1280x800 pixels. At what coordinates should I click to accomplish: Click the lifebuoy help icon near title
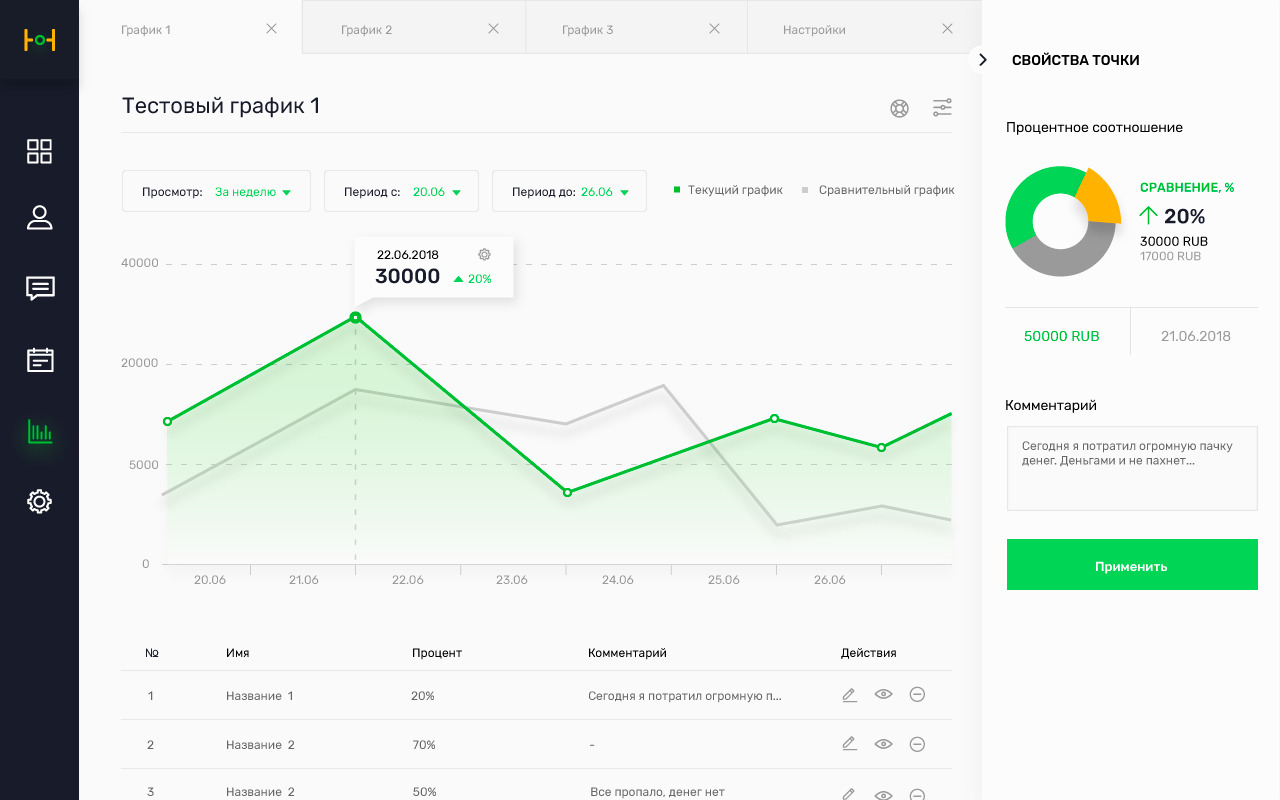(x=899, y=108)
